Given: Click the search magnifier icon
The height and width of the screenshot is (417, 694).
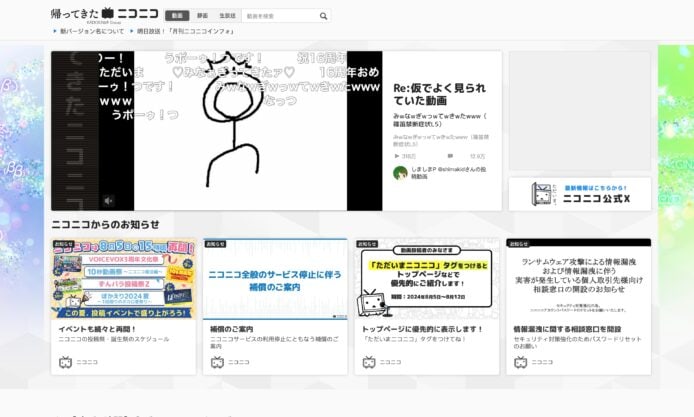Looking at the screenshot, I should click(x=324, y=16).
